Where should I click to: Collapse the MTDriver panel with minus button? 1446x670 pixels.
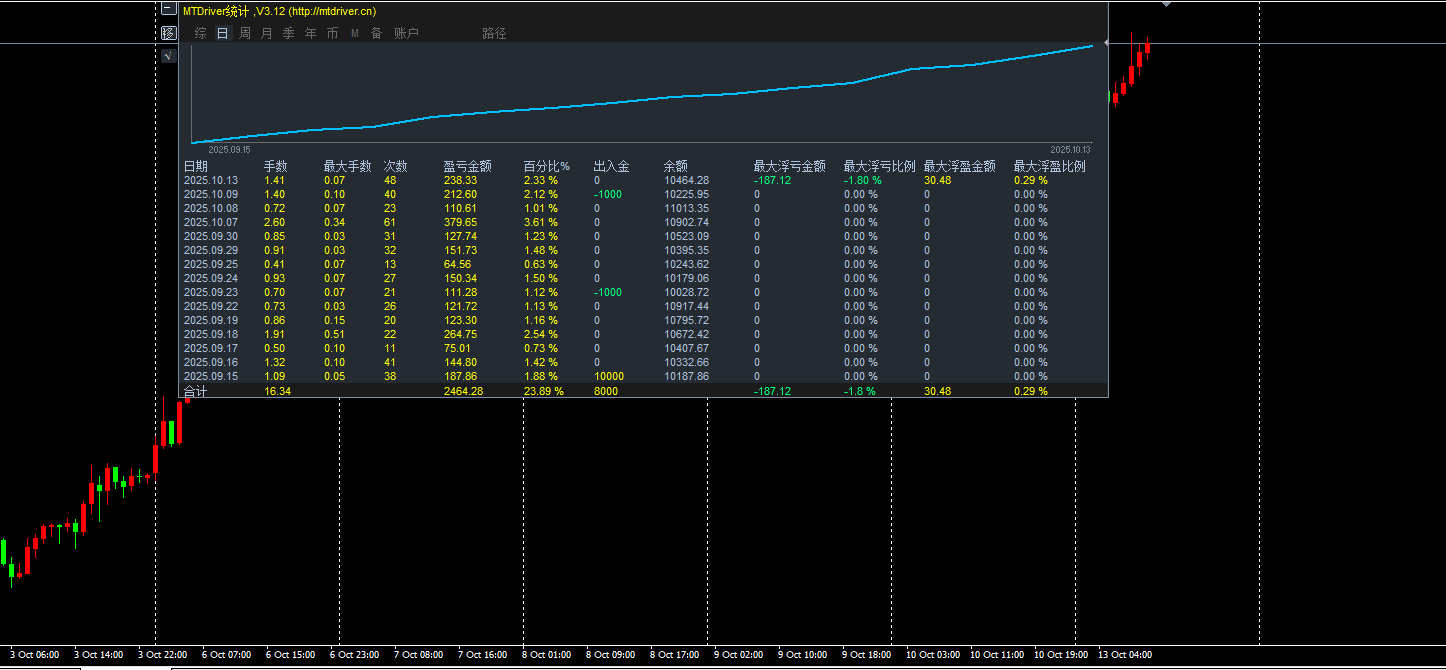tap(168, 9)
